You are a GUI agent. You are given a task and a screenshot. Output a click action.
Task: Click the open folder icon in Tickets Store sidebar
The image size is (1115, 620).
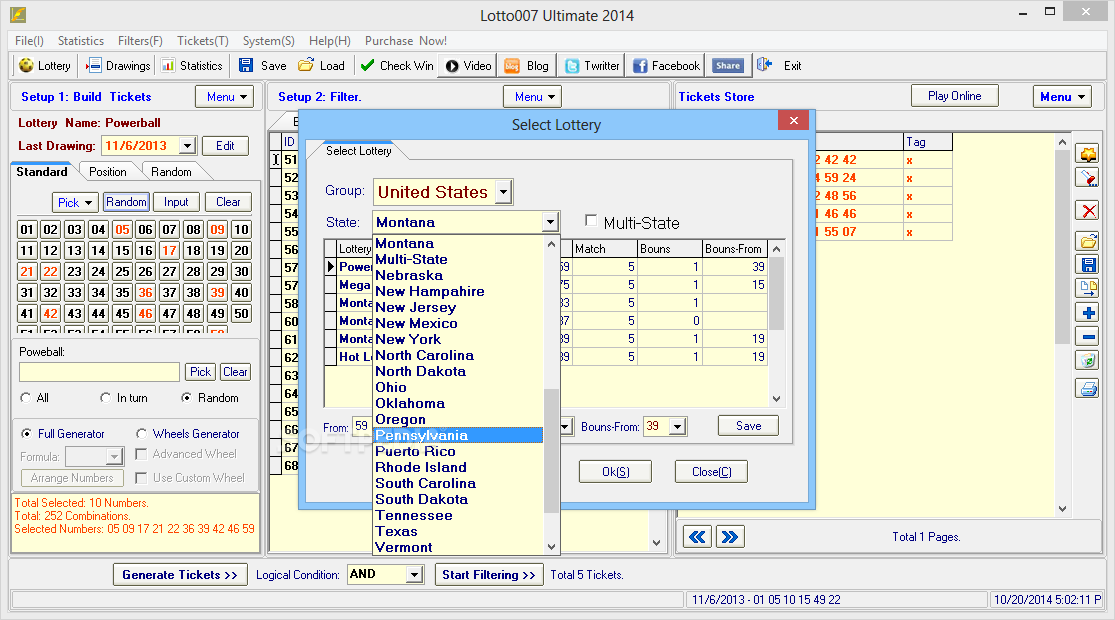coord(1088,242)
